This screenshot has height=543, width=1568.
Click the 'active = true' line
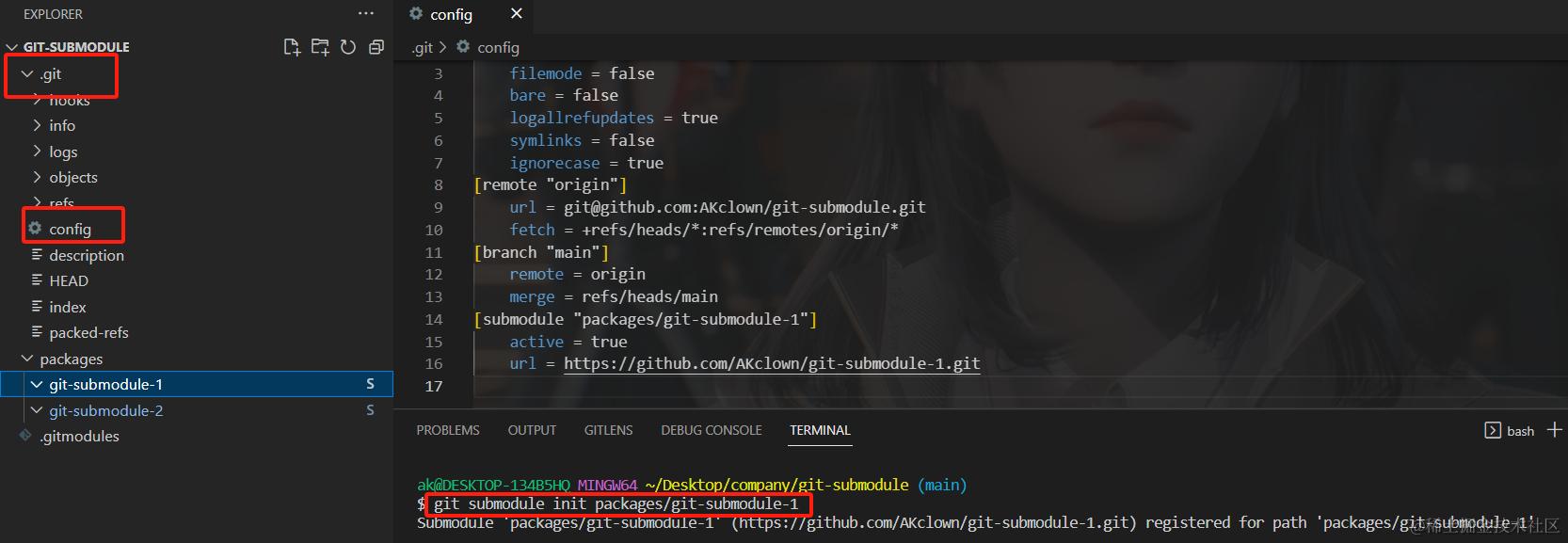(x=568, y=342)
